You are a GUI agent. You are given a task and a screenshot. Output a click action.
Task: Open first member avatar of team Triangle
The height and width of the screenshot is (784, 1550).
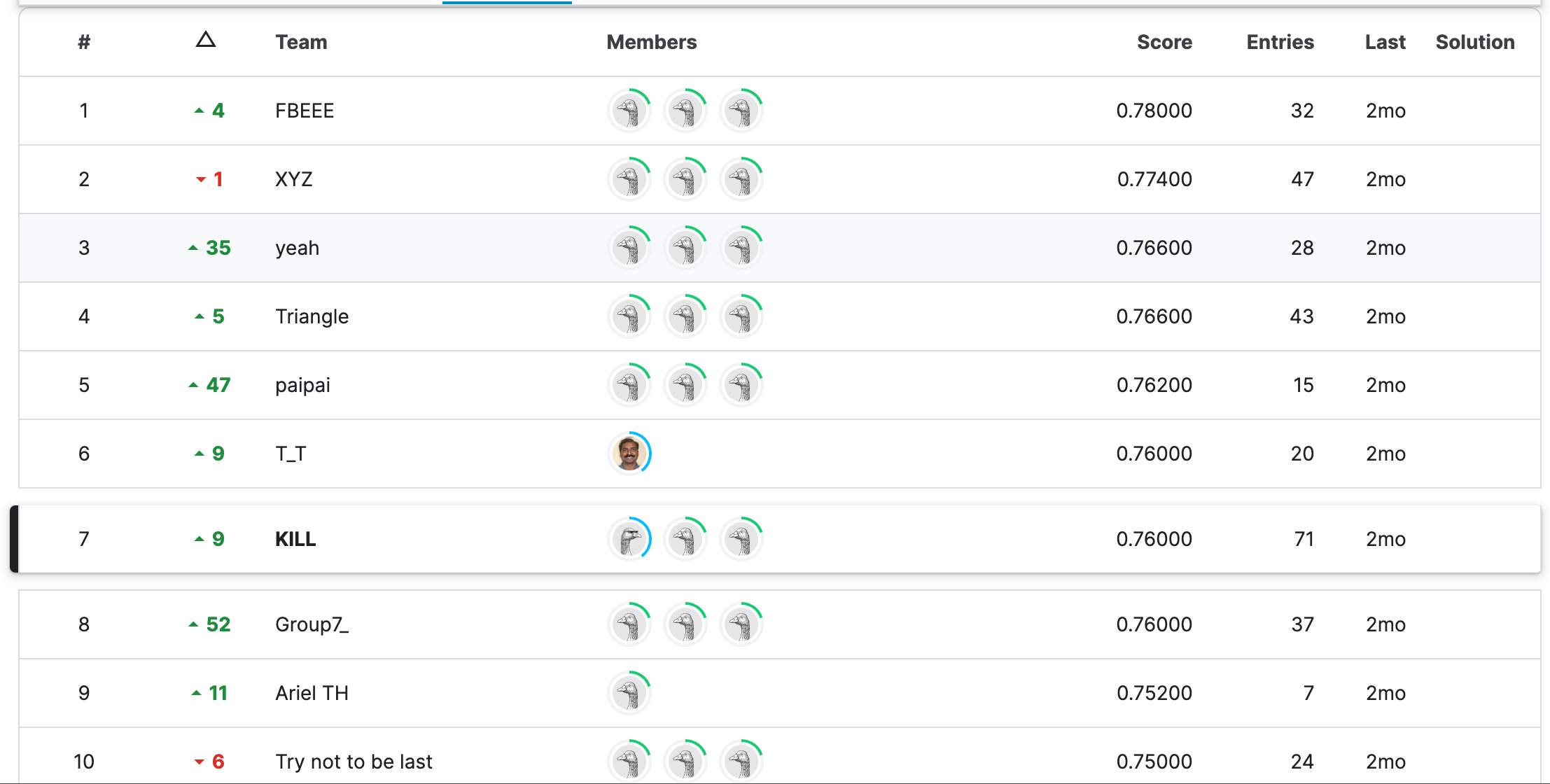click(x=629, y=316)
